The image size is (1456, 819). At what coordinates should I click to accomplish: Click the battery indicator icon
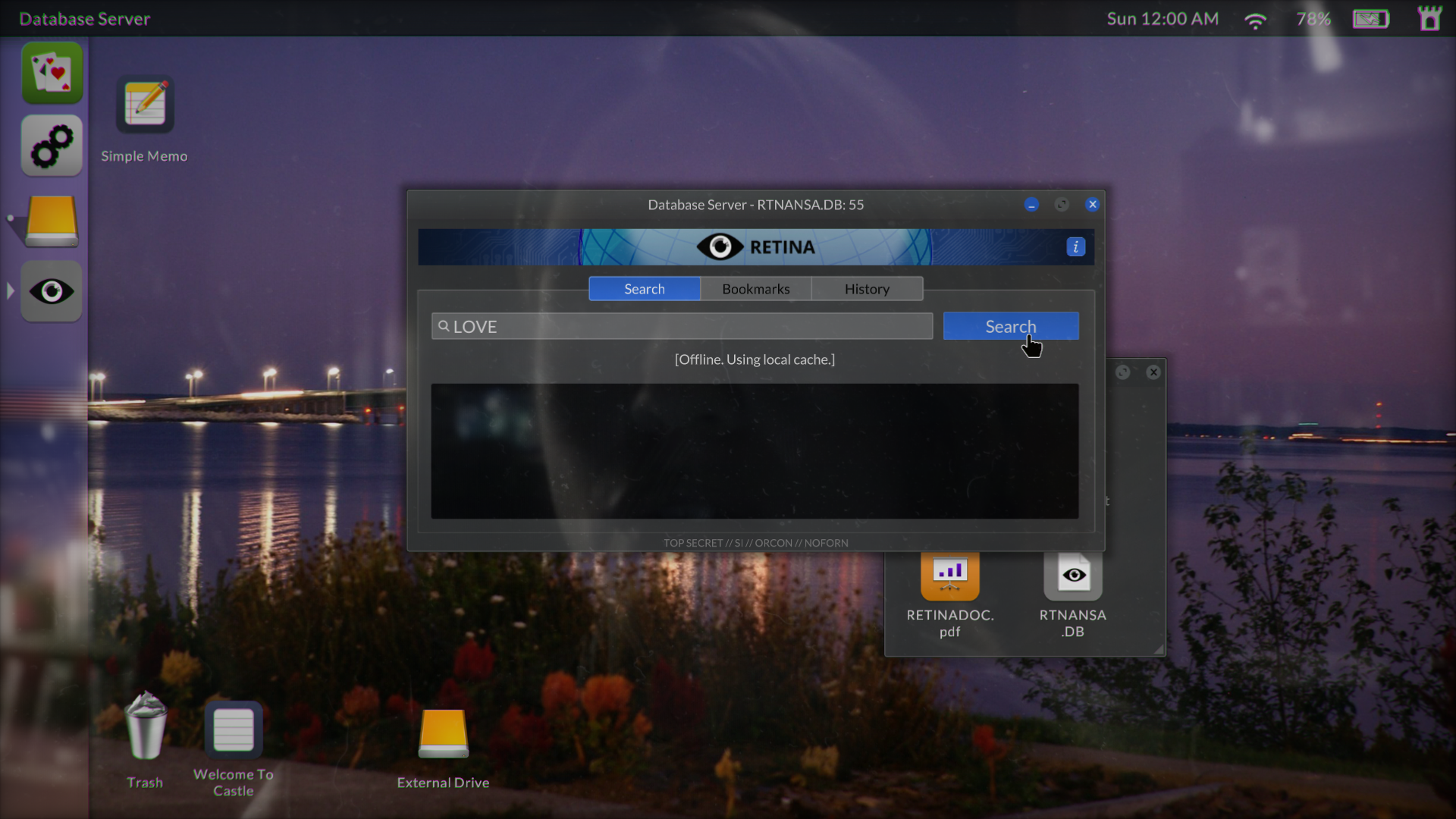(x=1371, y=19)
